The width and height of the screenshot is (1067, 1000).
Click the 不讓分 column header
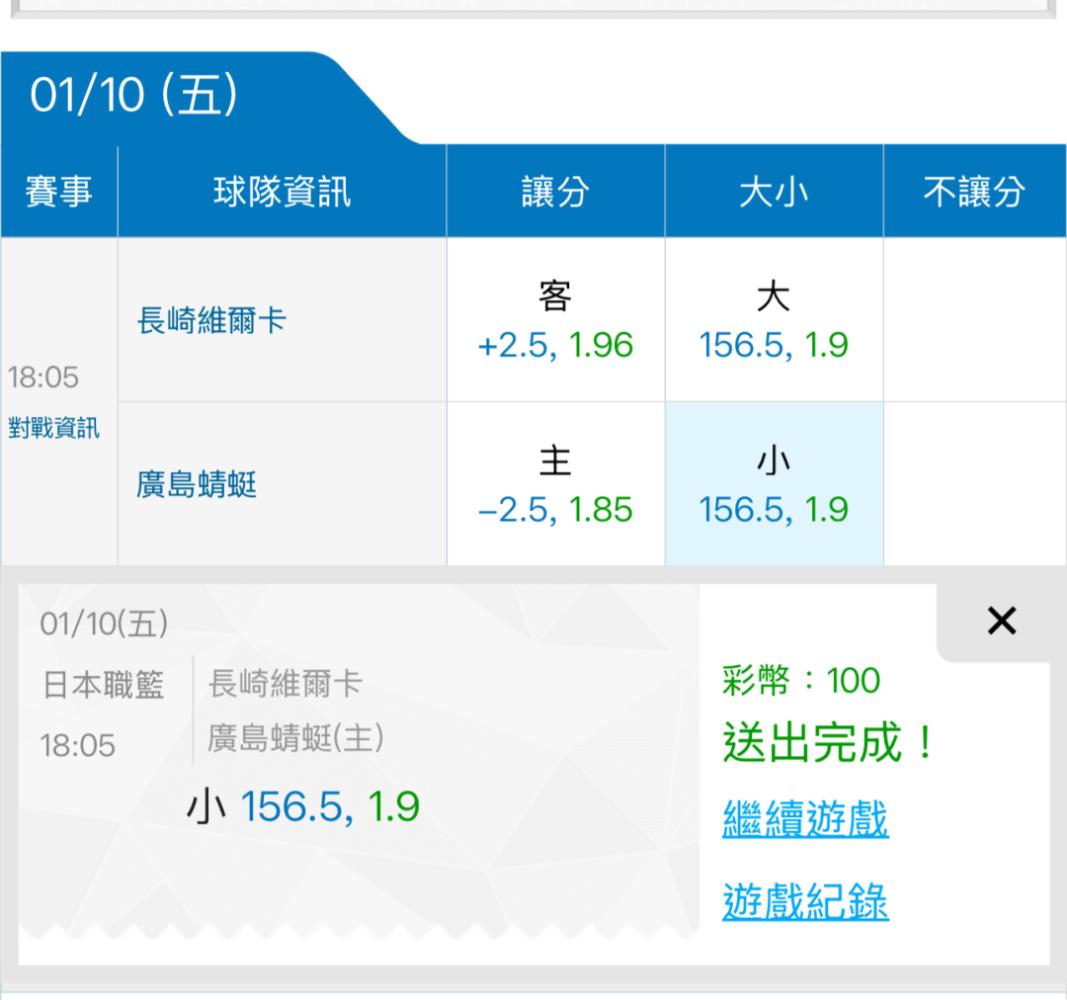(973, 193)
